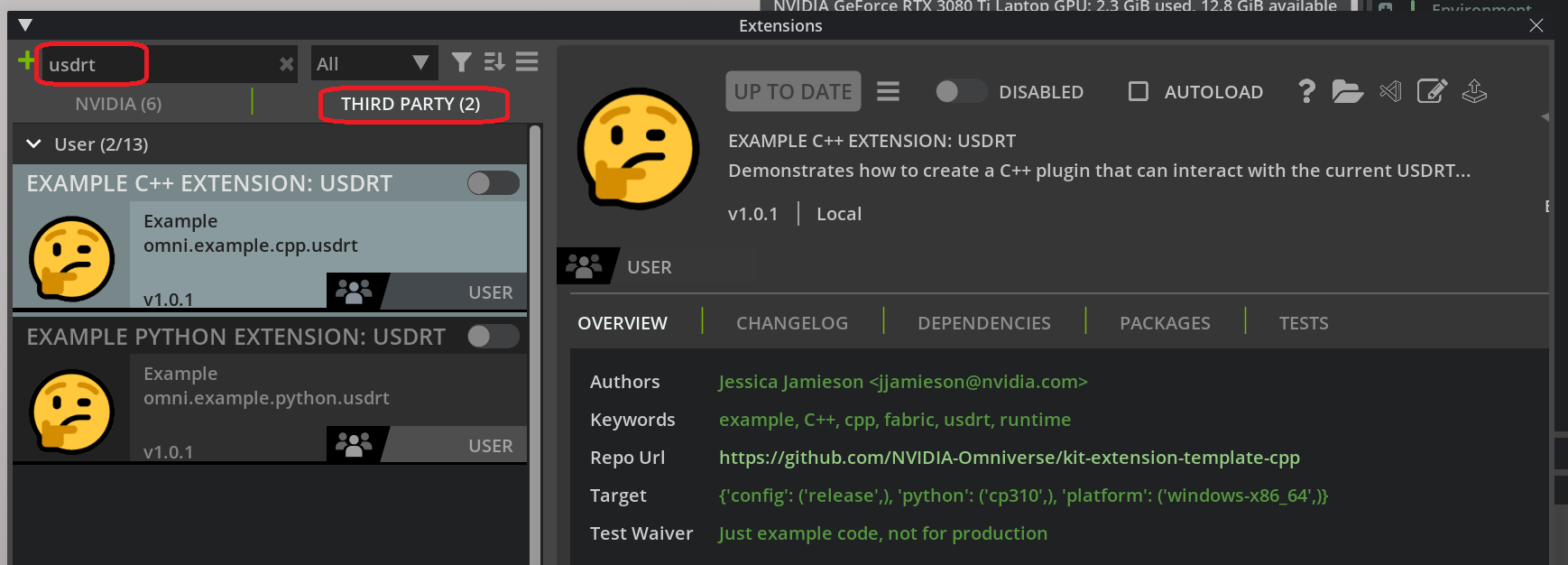Click thinking emoji of Python USDRT extension
This screenshot has width=1568, height=565.
(x=71, y=412)
